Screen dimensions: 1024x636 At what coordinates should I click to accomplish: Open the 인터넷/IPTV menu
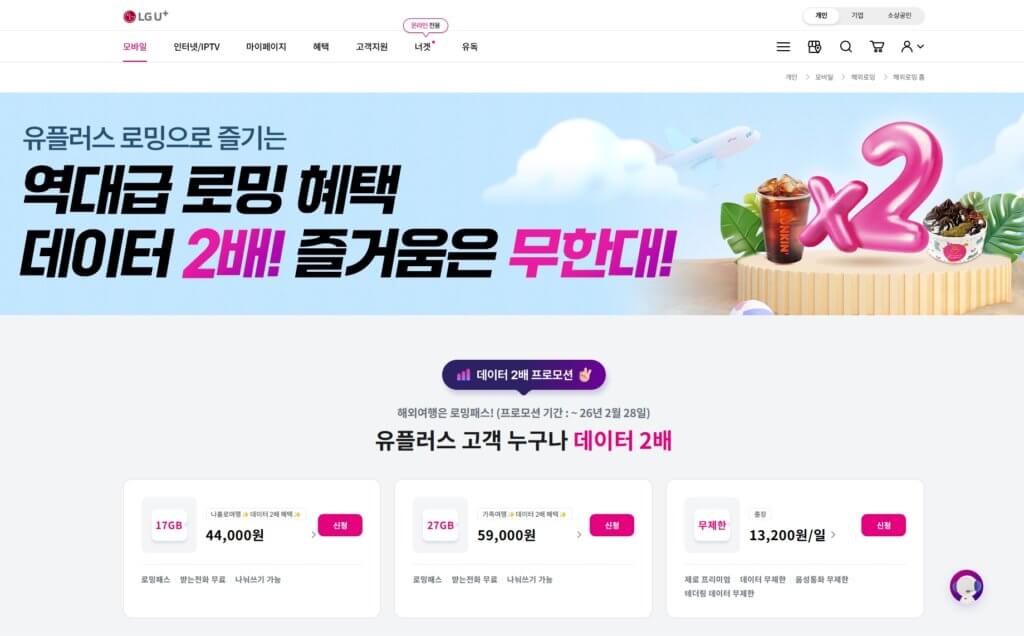(197, 46)
